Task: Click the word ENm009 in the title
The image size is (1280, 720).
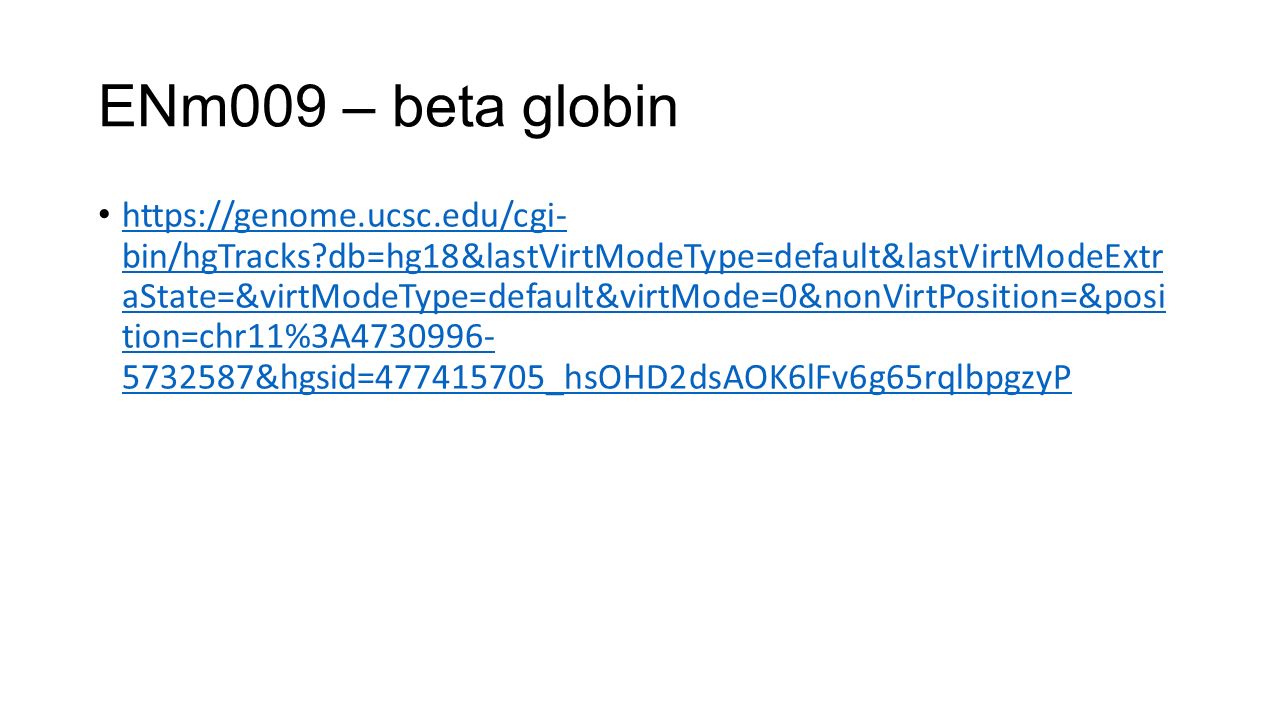Action: click(x=212, y=108)
